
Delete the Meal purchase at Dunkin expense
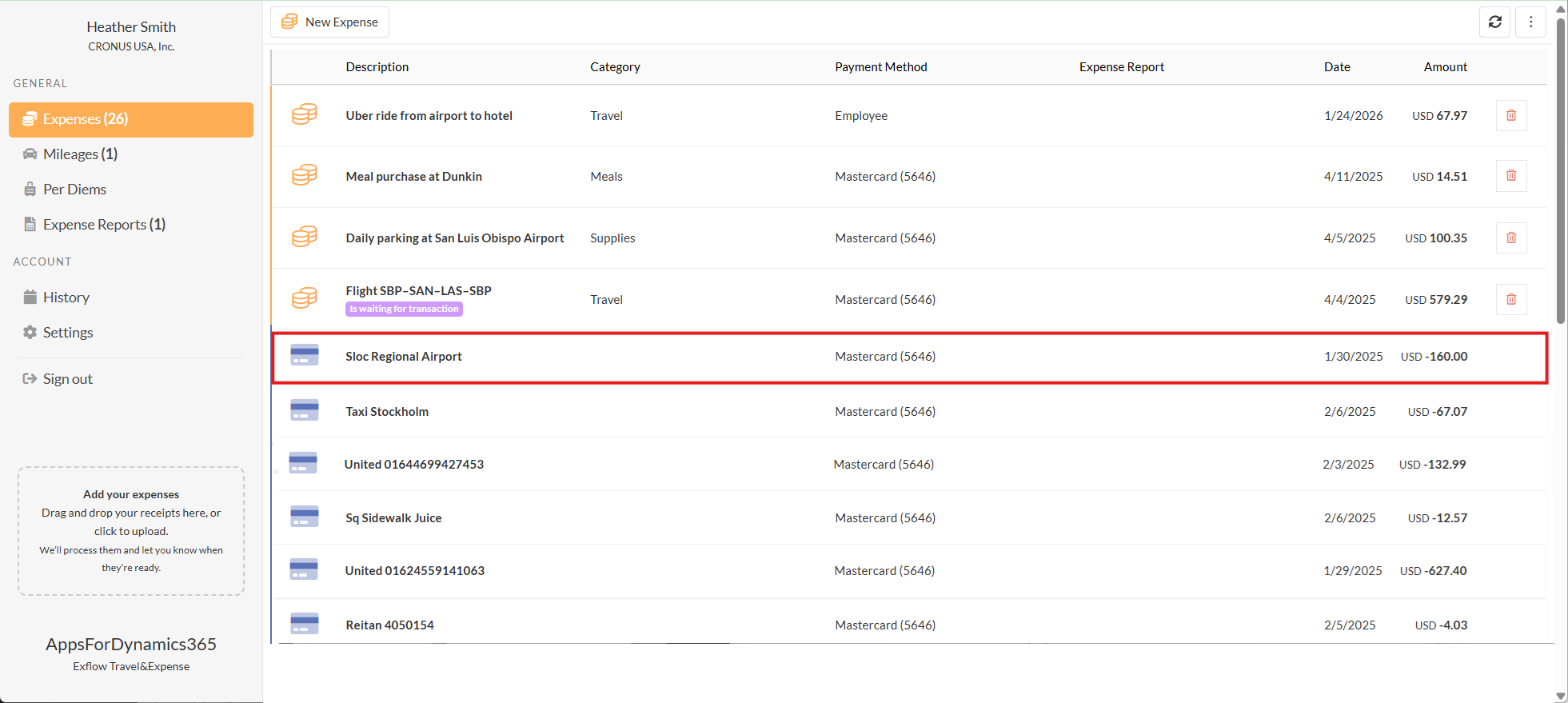pyautogui.click(x=1510, y=176)
